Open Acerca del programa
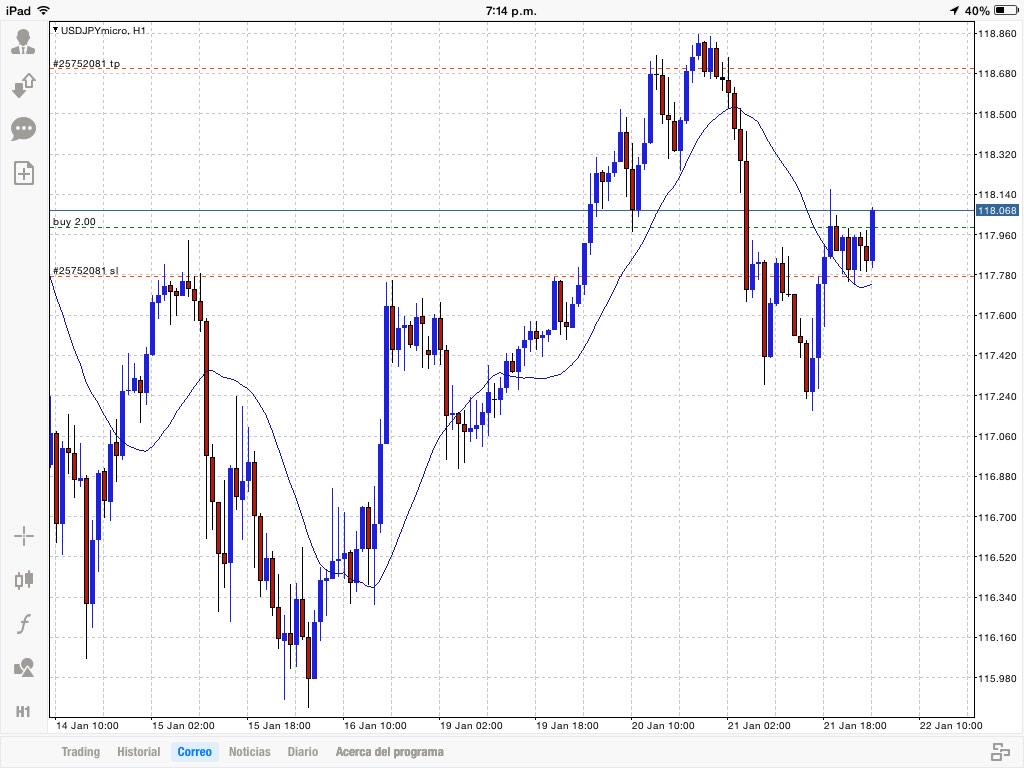This screenshot has height=768, width=1024. pyautogui.click(x=389, y=752)
